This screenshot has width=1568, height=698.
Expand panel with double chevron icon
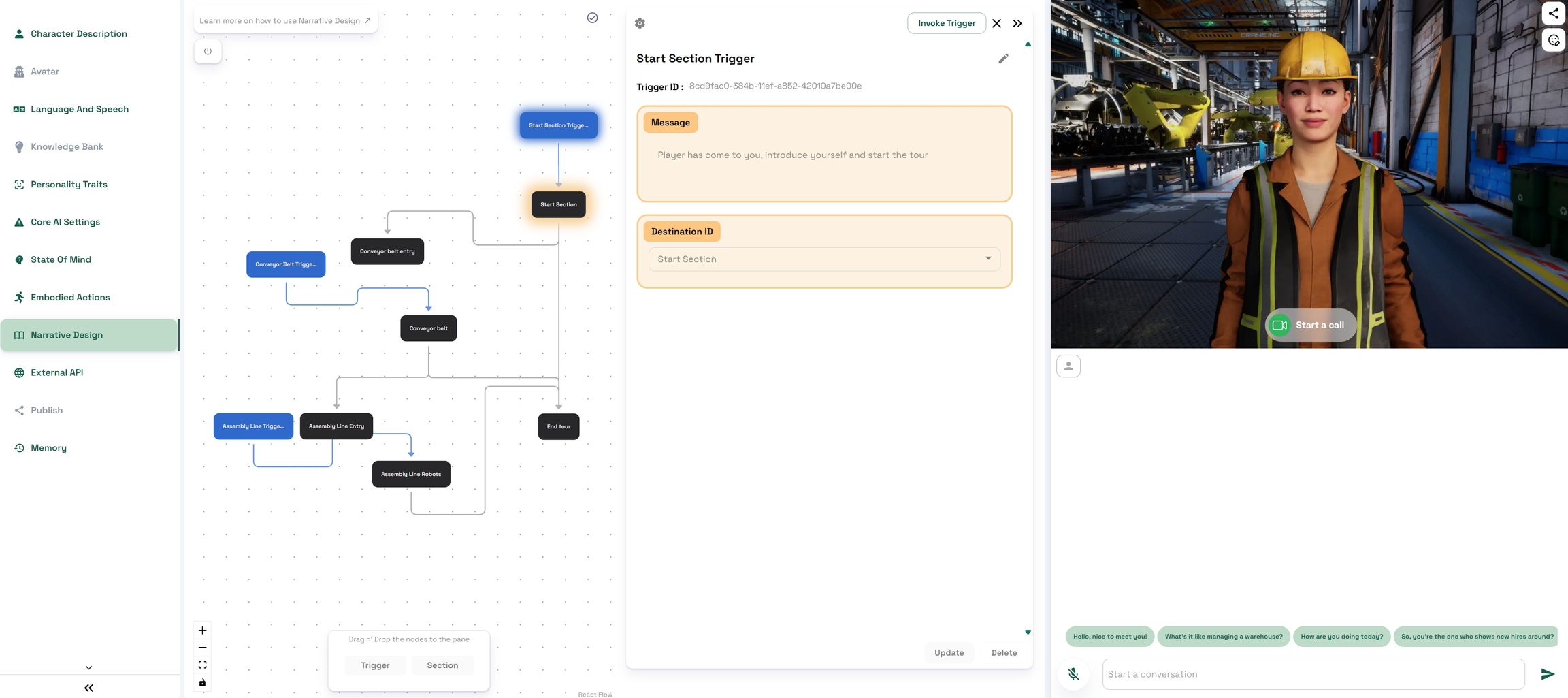[x=1017, y=23]
